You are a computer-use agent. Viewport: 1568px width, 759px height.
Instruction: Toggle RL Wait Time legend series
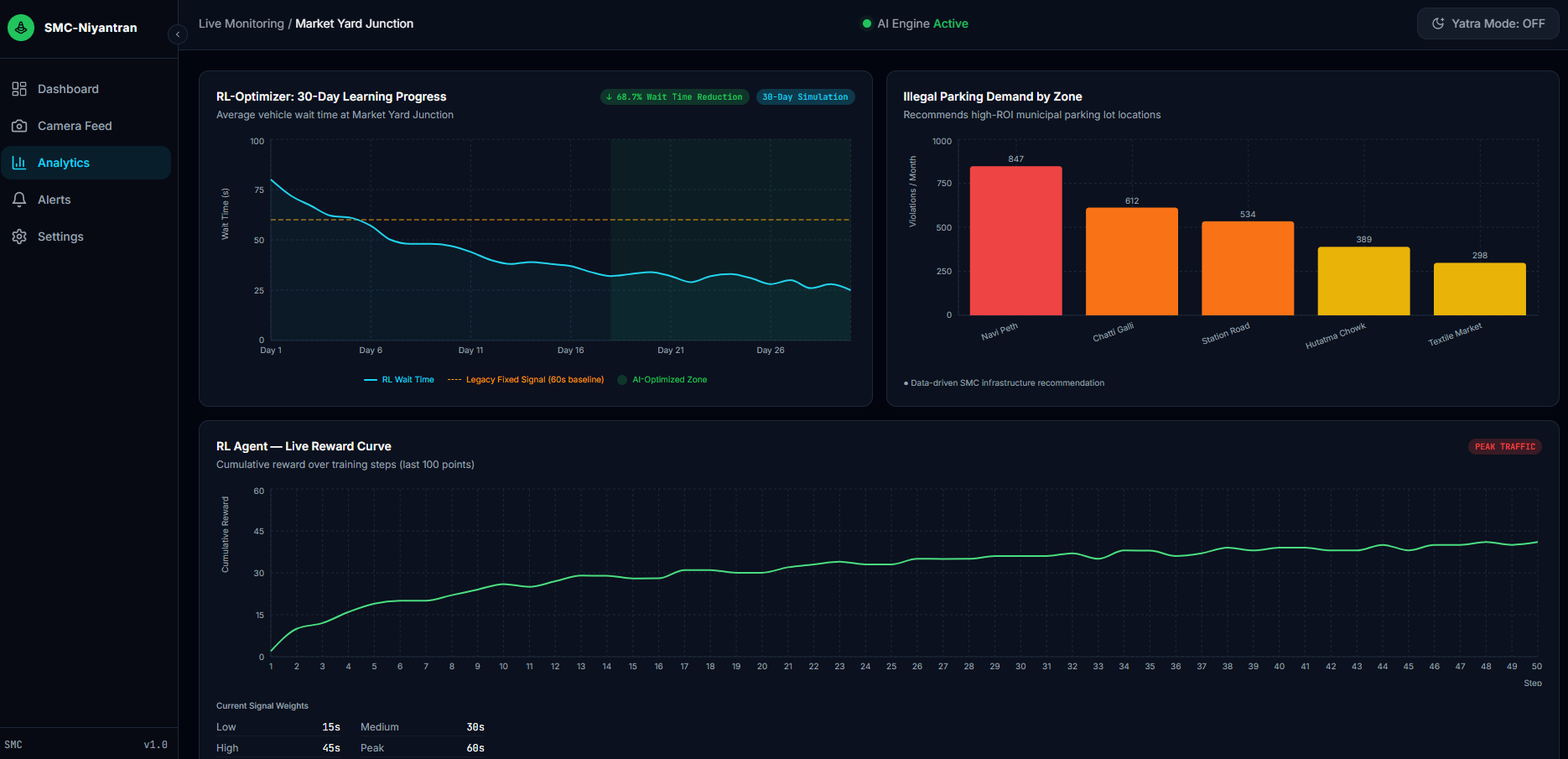click(x=399, y=380)
